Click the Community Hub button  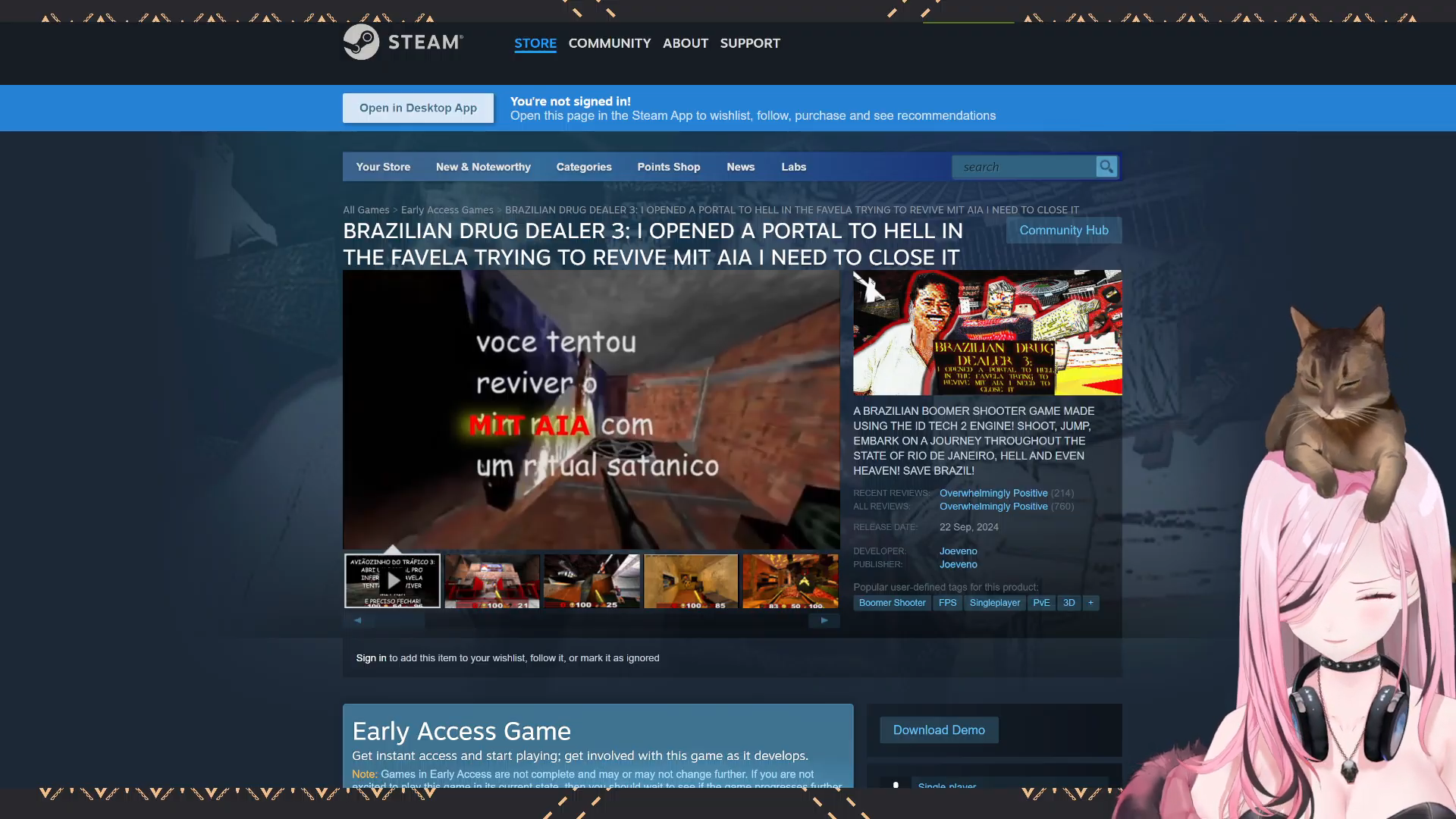[1063, 231]
